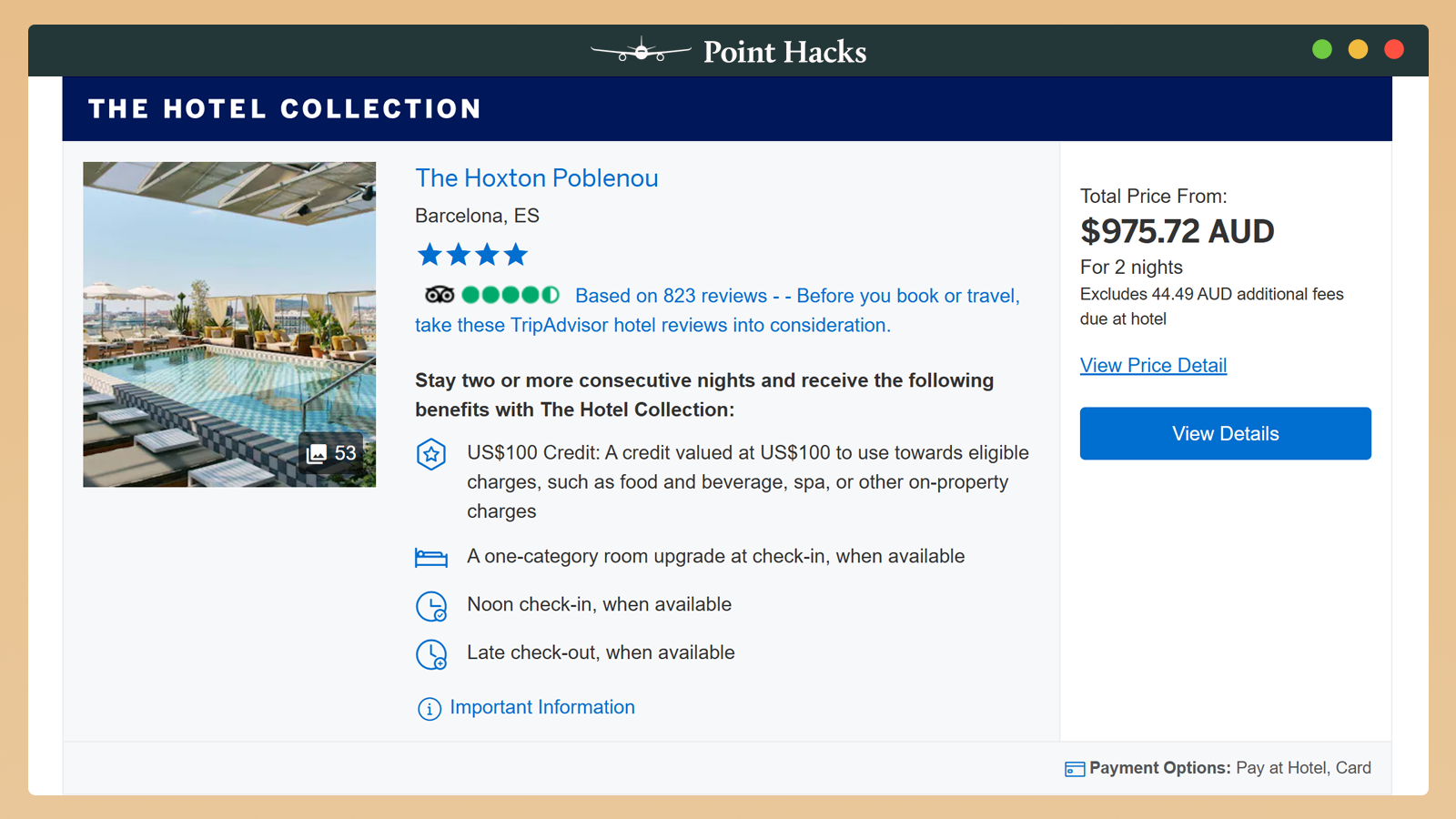Open the View Price Detail link
The width and height of the screenshot is (1456, 819).
click(x=1153, y=366)
